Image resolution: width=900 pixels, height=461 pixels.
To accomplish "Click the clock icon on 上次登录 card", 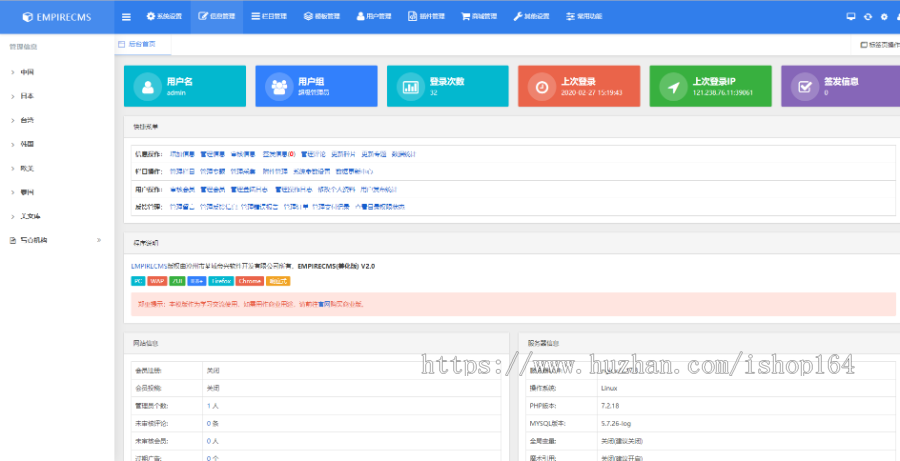I will point(541,87).
